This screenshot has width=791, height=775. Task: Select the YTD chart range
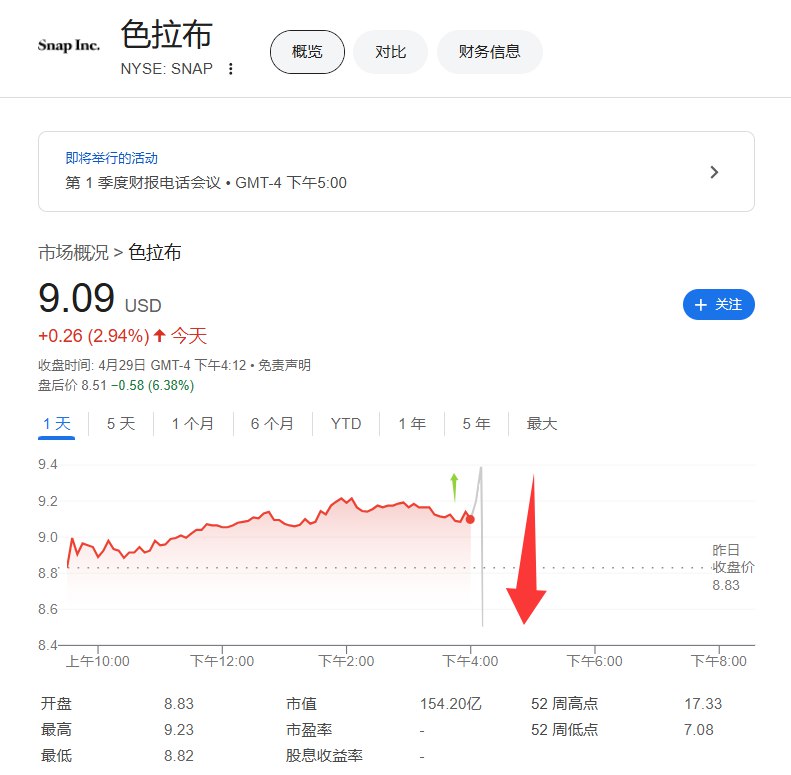pyautogui.click(x=346, y=424)
